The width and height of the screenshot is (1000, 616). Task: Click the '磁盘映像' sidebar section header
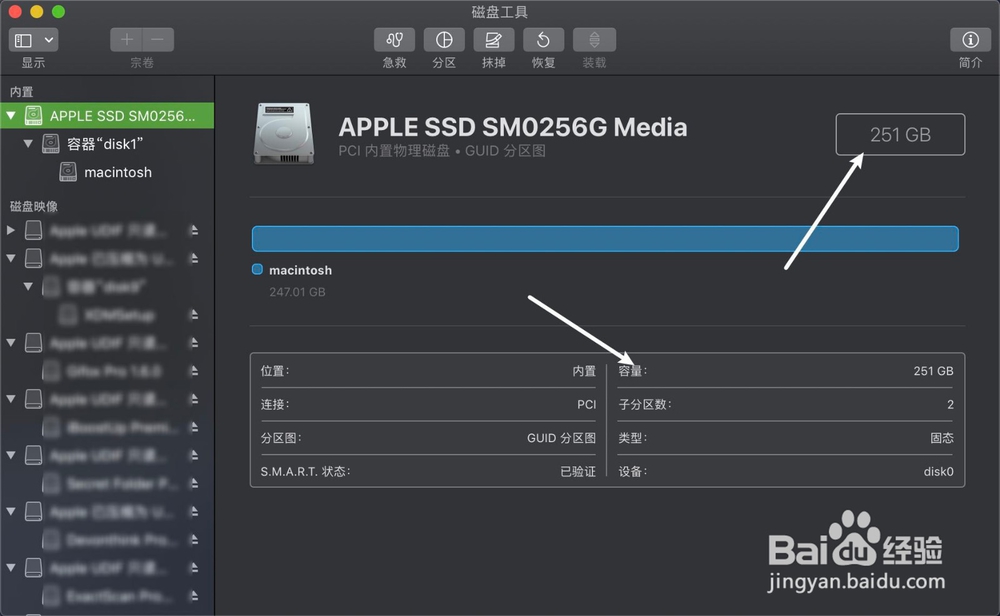[34, 207]
